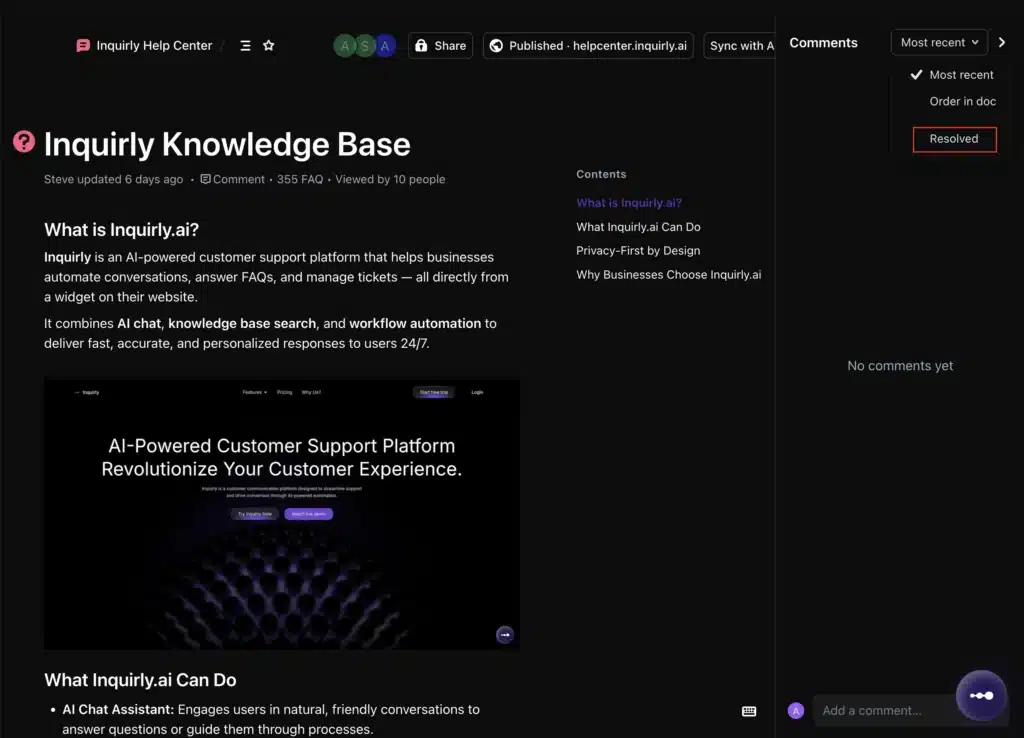The image size is (1024, 738).
Task: Click the 'S' collaborator avatar
Action: (365, 46)
